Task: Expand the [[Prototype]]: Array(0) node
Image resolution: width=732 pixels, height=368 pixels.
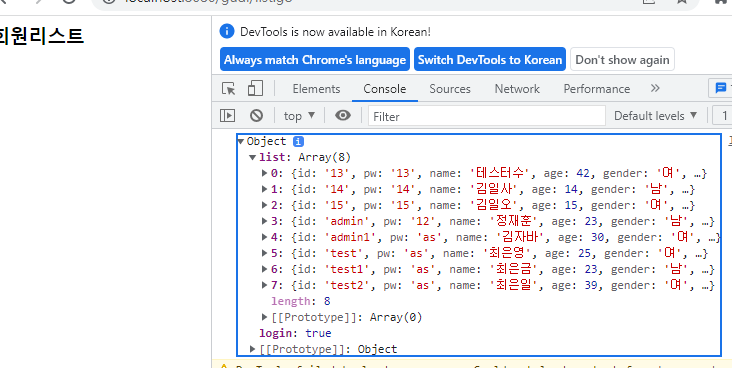Action: click(x=265, y=318)
